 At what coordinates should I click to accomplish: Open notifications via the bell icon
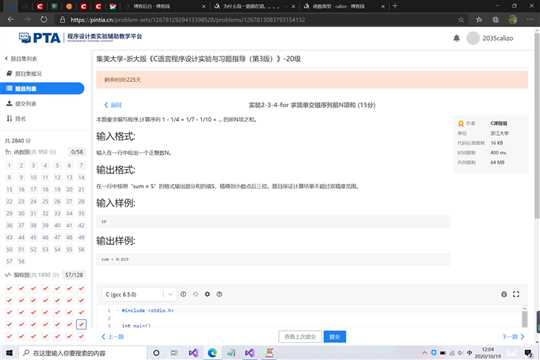coord(456,38)
